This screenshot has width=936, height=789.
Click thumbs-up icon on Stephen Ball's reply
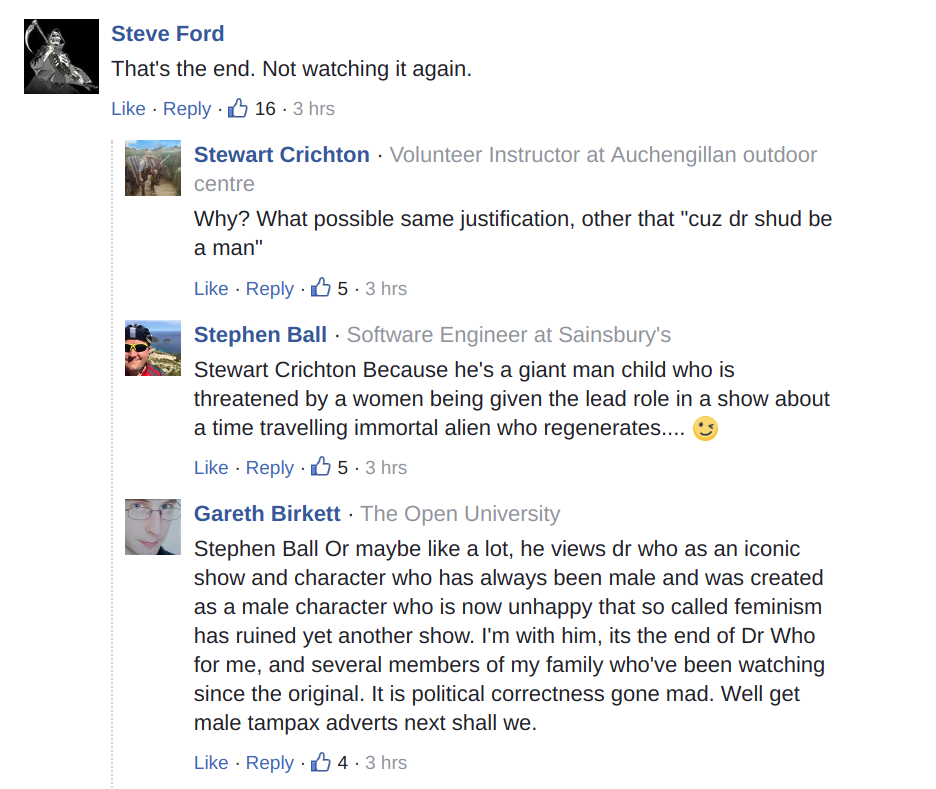pos(321,467)
